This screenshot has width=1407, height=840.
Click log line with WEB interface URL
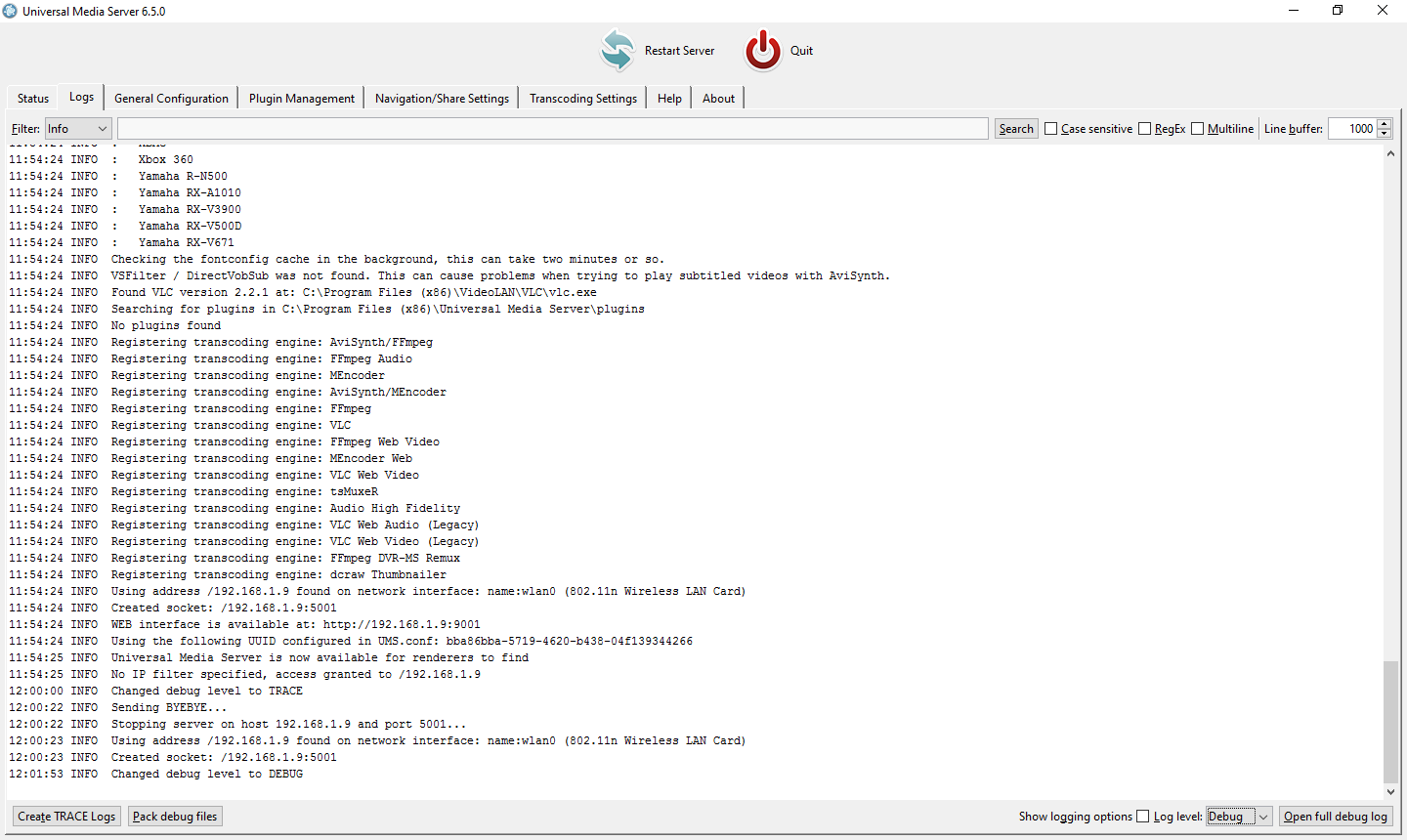296,624
